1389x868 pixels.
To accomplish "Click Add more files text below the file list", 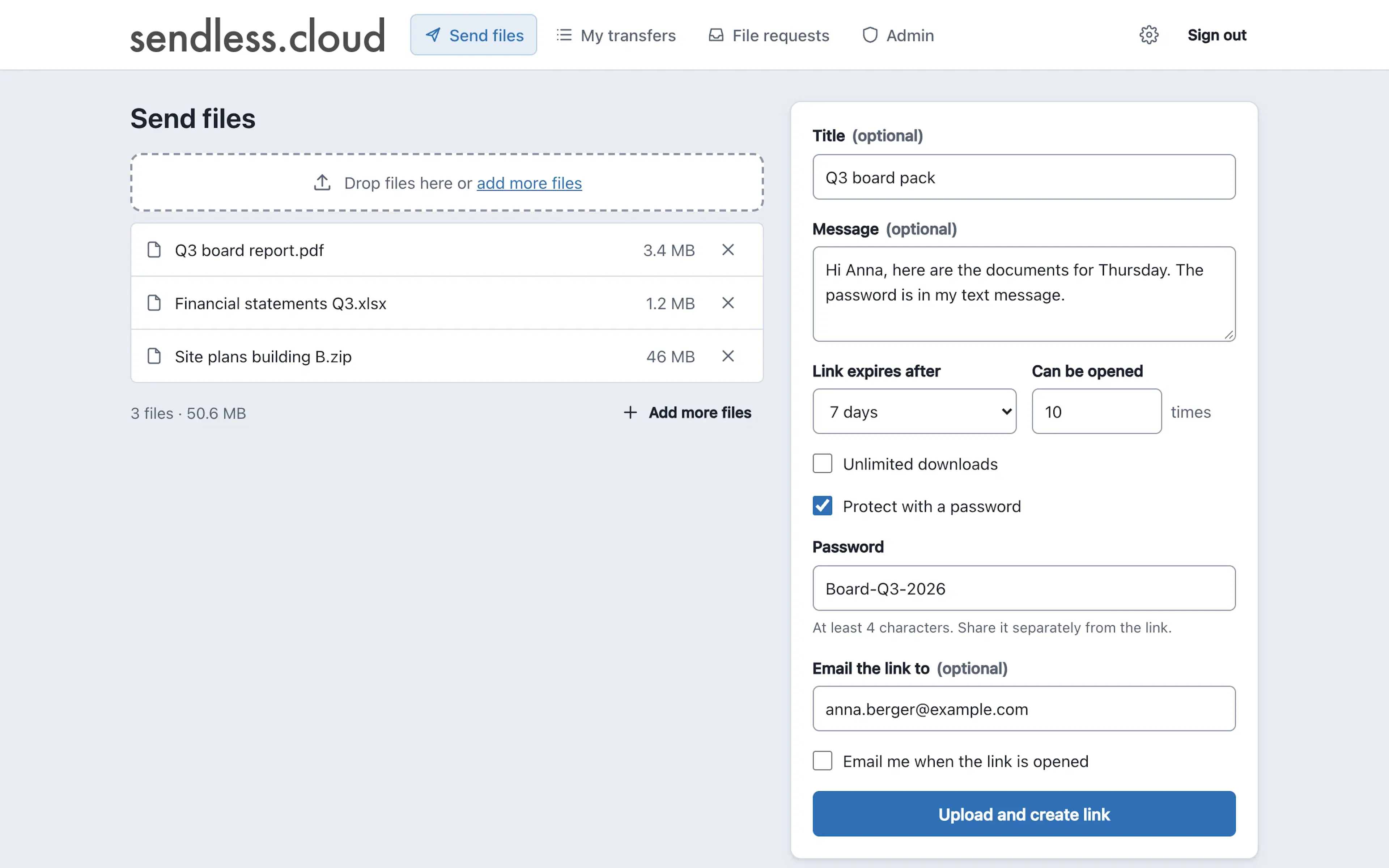I will point(700,412).
